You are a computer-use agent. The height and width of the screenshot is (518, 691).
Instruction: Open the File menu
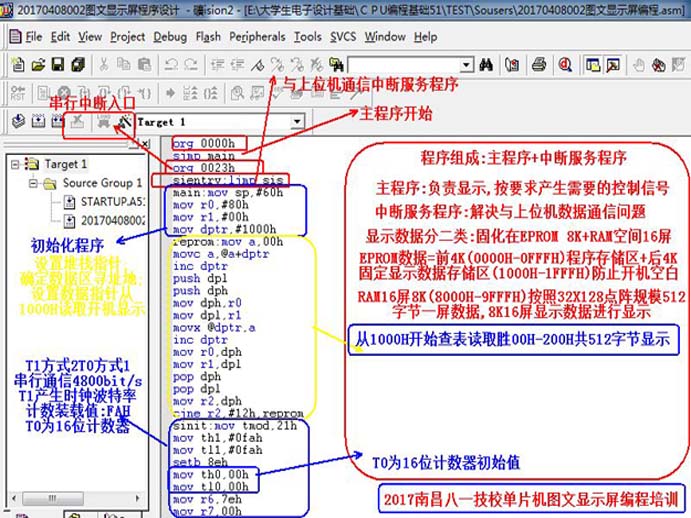click(34, 37)
